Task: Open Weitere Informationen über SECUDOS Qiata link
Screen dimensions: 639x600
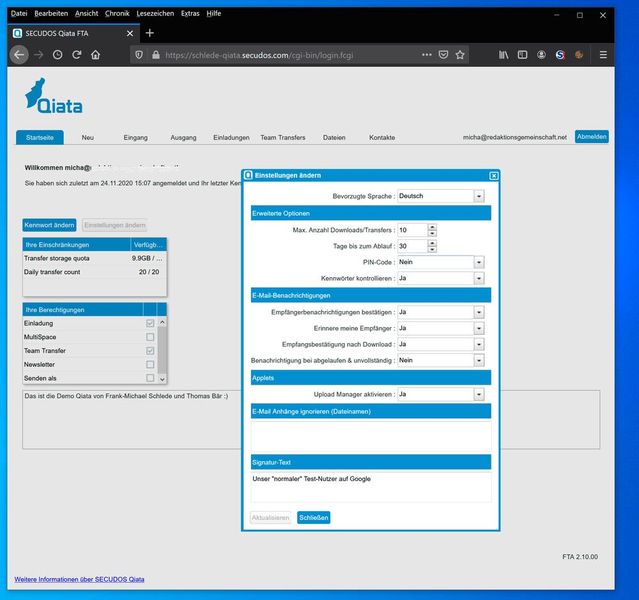Action: 79,579
